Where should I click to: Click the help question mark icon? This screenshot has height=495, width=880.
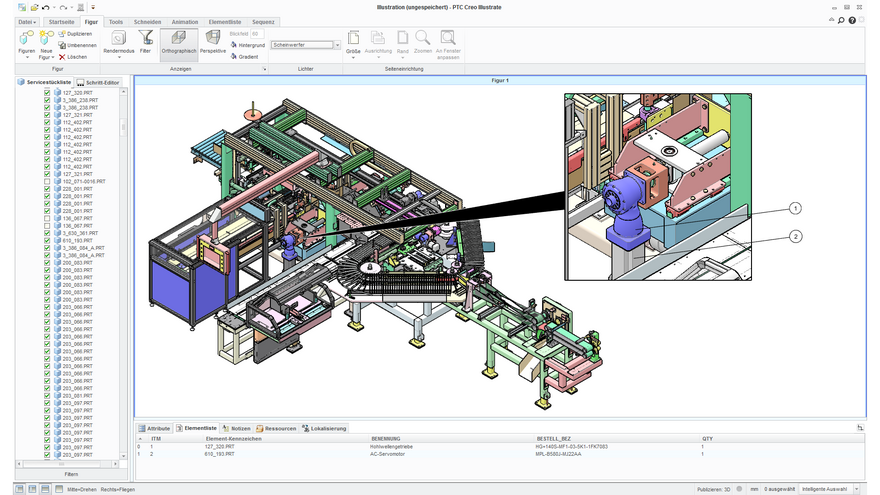coord(852,20)
